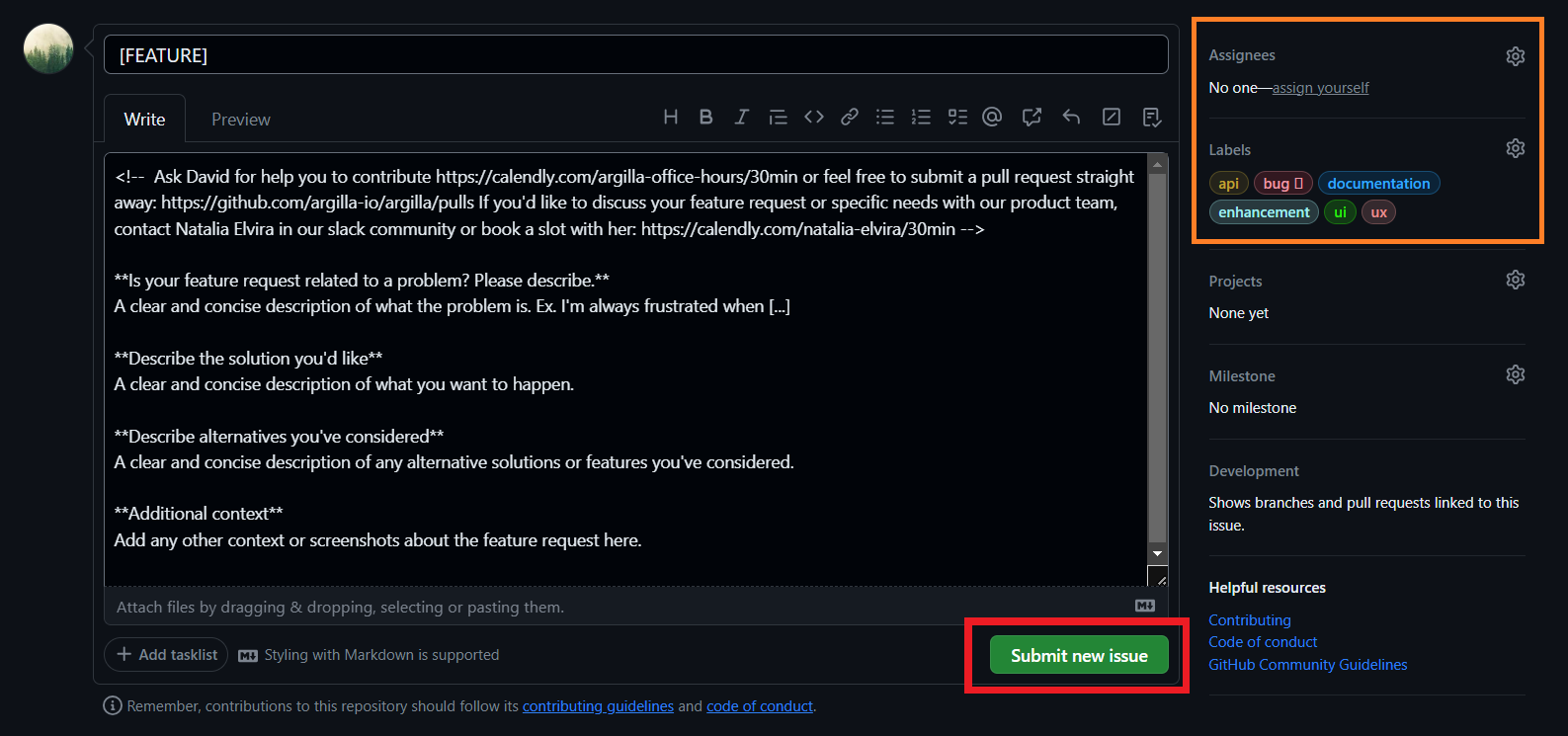Apply italic formatting from the toolbar
The width and height of the screenshot is (1568, 736).
click(741, 118)
